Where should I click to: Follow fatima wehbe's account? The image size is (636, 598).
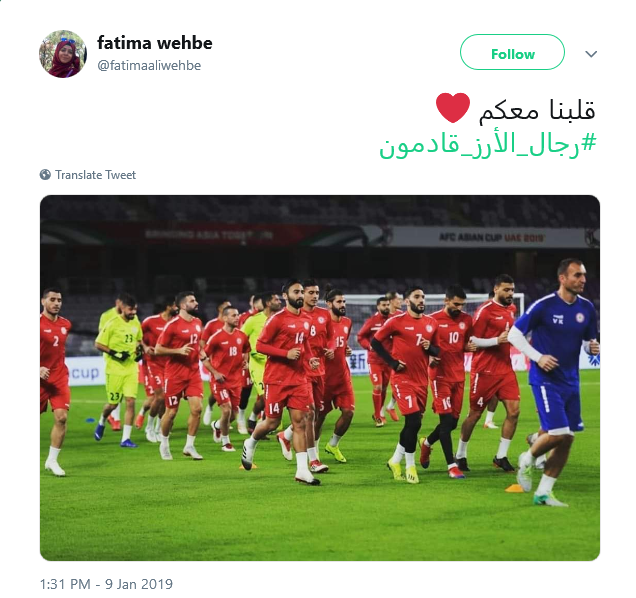point(512,52)
